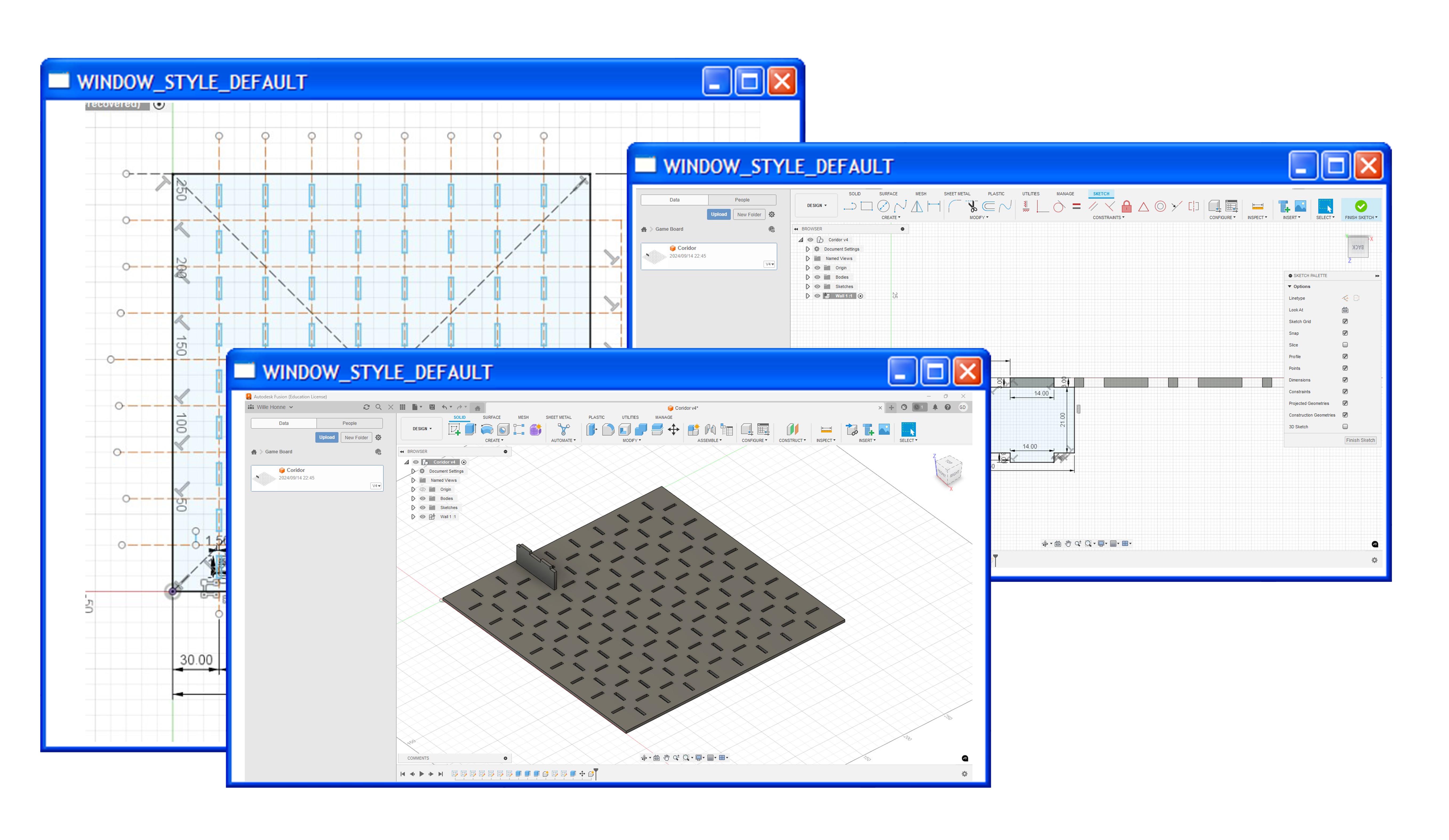1449x840 pixels.
Task: Click Finish Sketch green checkmark icon
Action: pyautogui.click(x=1361, y=206)
